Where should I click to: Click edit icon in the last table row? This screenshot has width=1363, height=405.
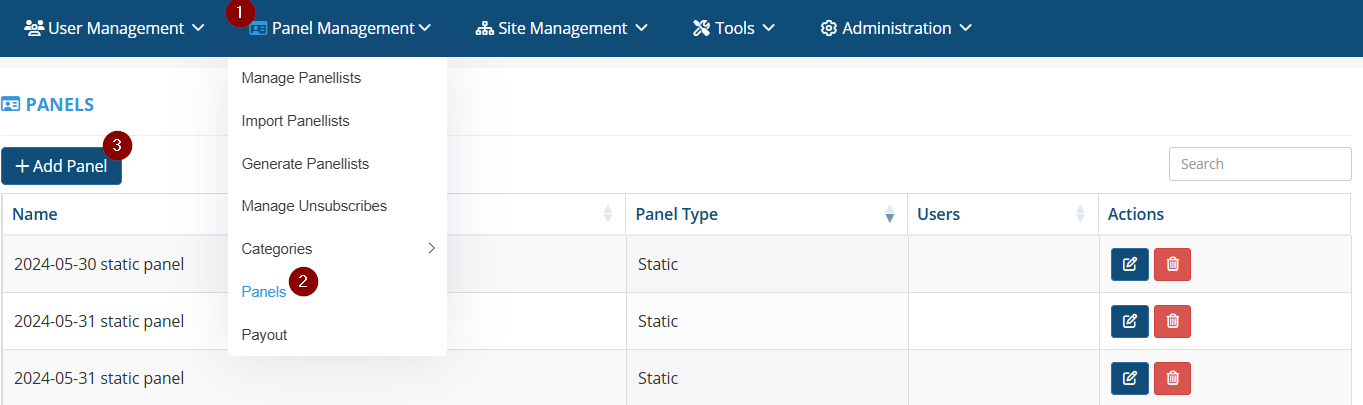point(1129,378)
